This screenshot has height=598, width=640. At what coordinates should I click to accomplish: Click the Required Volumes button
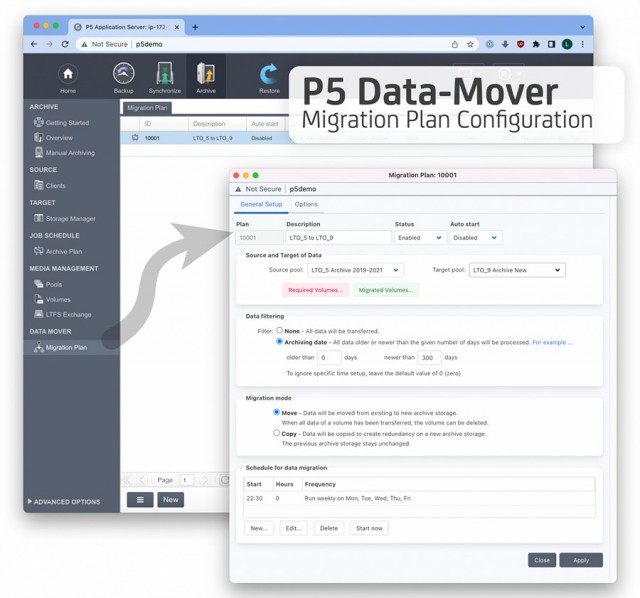(x=316, y=290)
